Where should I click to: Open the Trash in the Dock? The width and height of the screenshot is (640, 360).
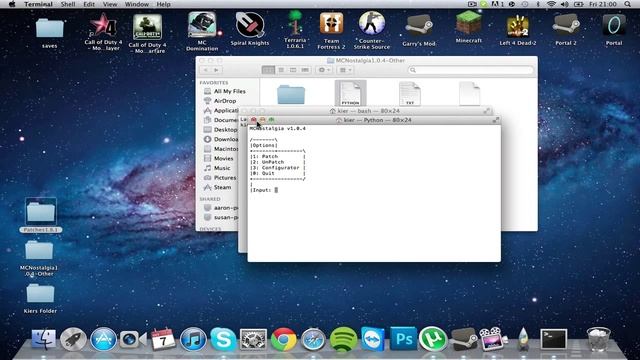tap(598, 339)
